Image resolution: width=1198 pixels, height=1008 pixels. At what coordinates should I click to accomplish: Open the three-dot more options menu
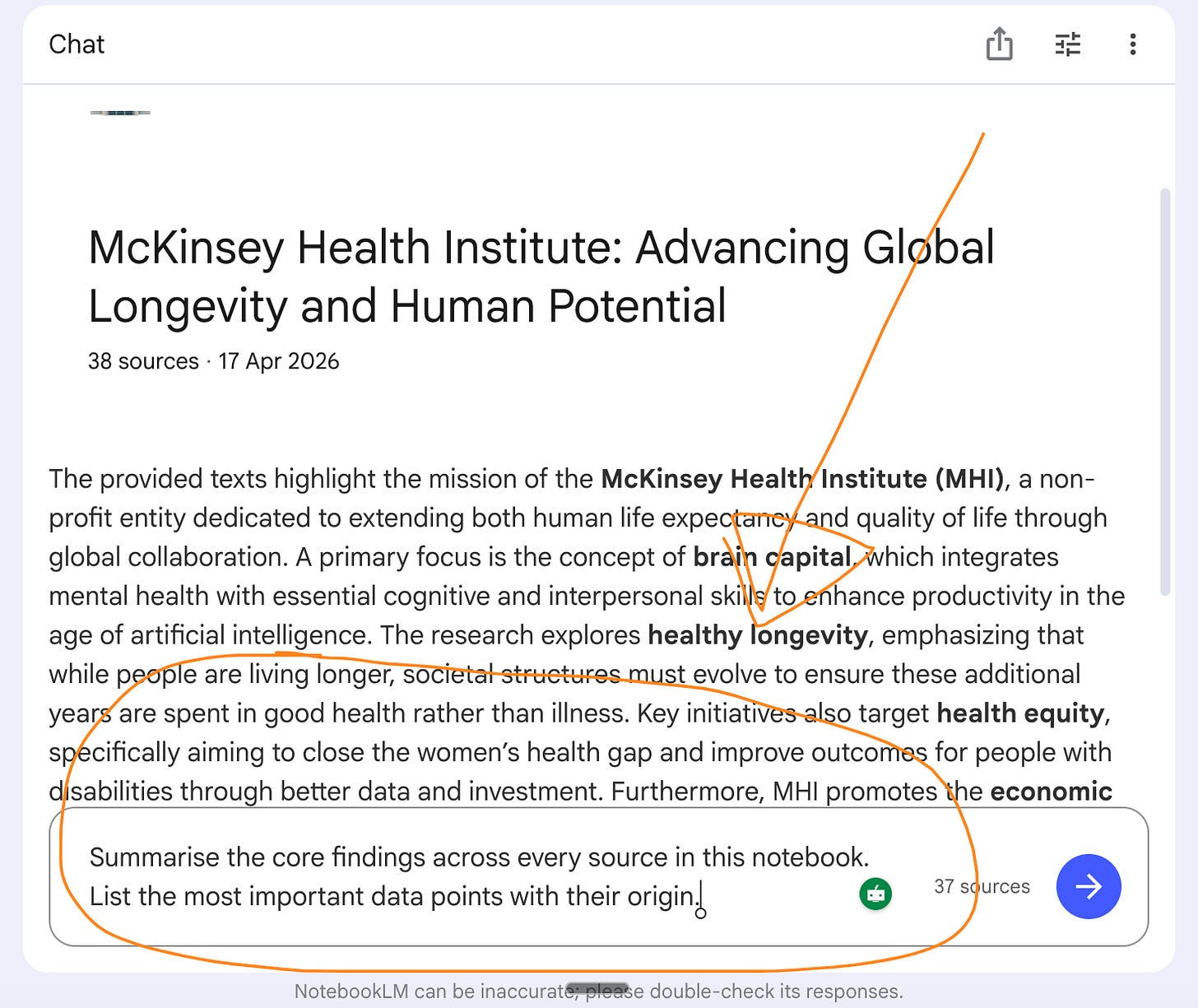pyautogui.click(x=1133, y=44)
